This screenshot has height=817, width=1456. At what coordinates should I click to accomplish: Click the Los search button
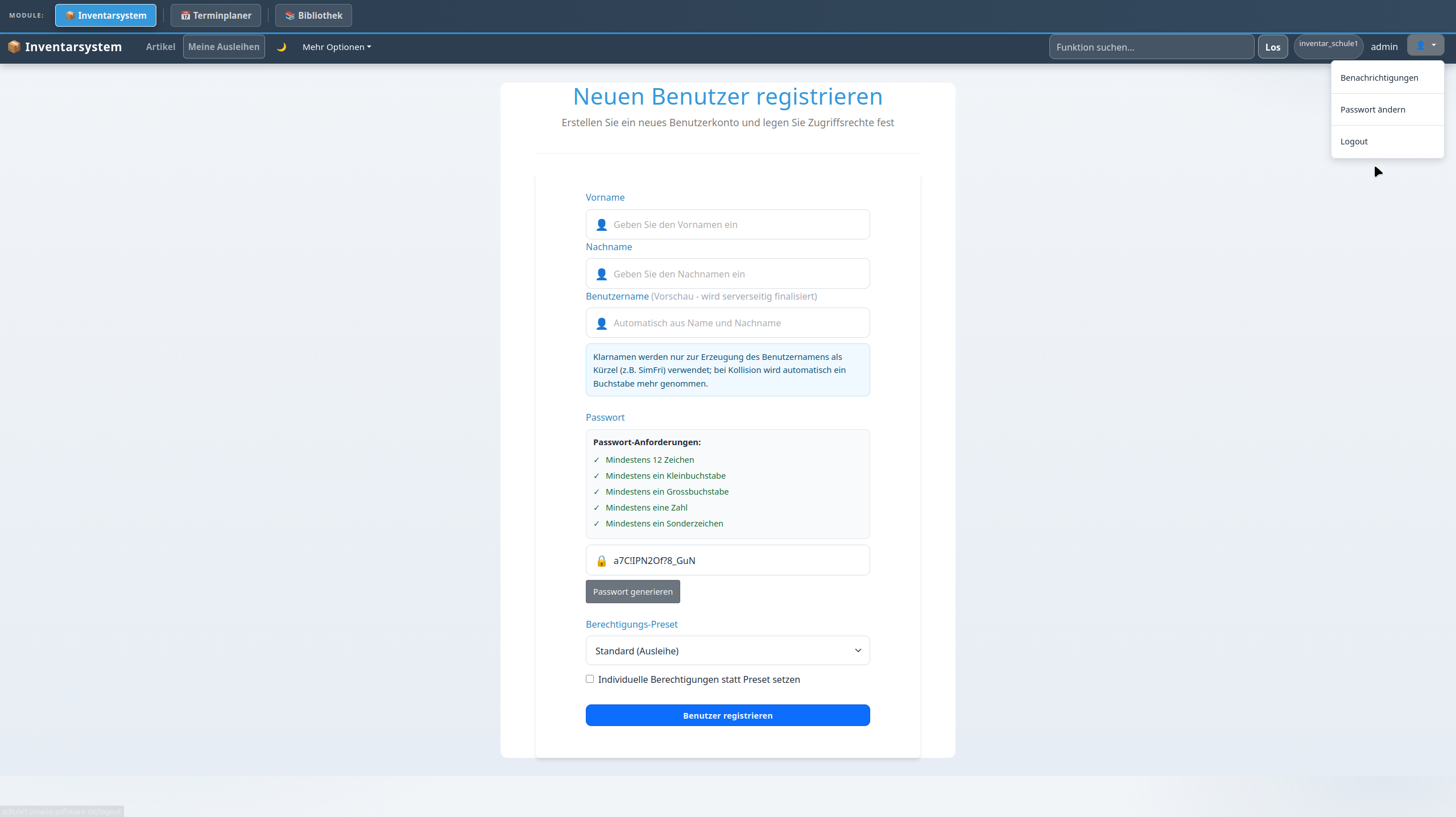pyautogui.click(x=1273, y=47)
